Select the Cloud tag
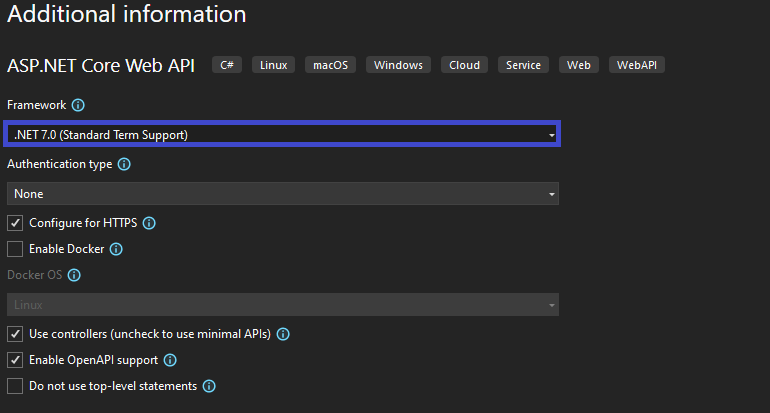This screenshot has height=413, width=770. tap(465, 65)
